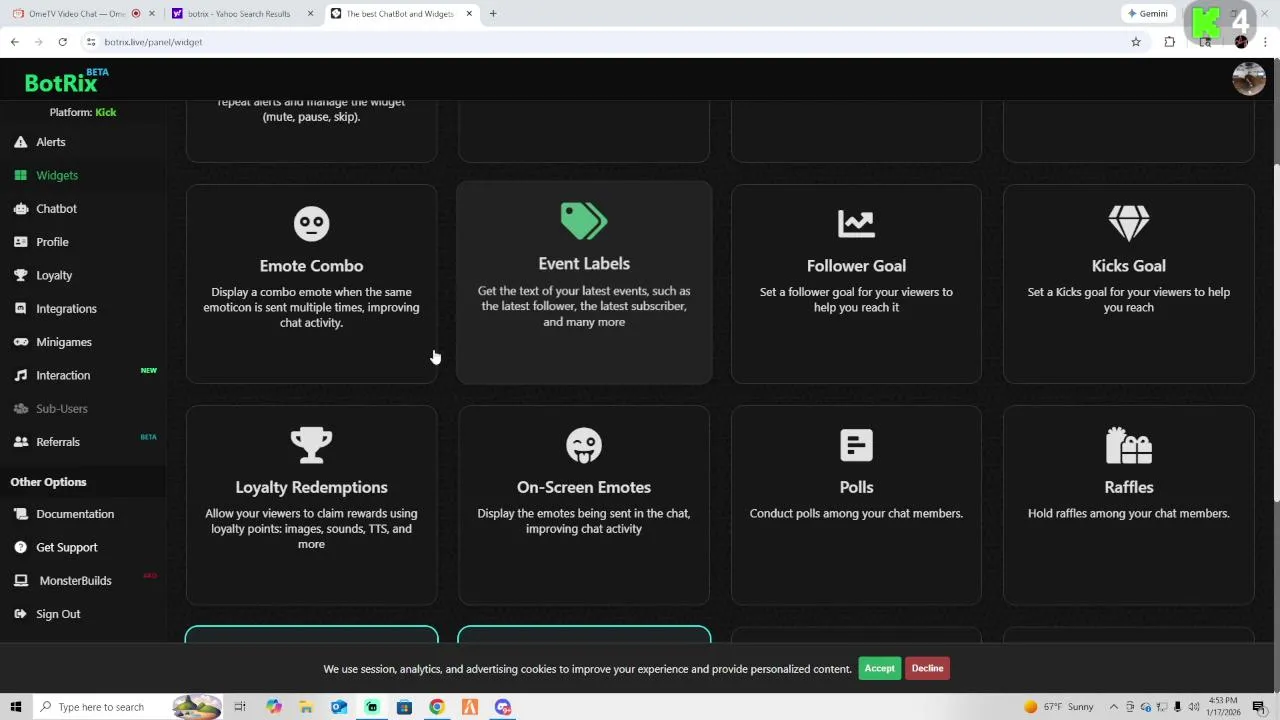Open File Explorer from the taskbar
Image resolution: width=1280 pixels, height=720 pixels.
306,707
